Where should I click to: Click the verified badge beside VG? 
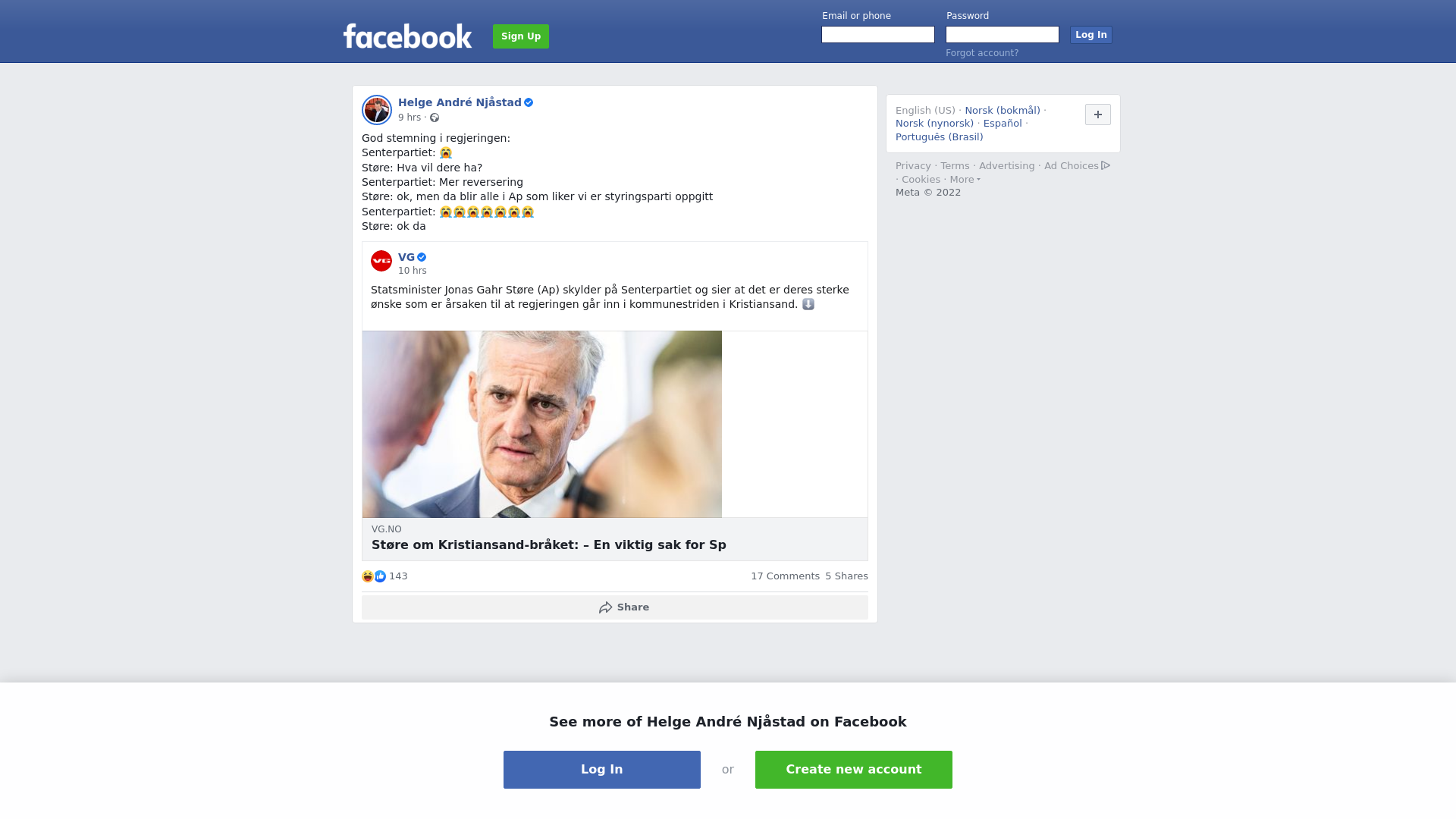point(422,257)
